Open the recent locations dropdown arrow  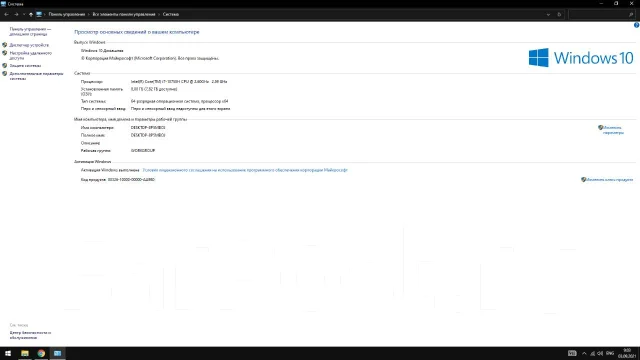pyautogui.click(x=24, y=14)
